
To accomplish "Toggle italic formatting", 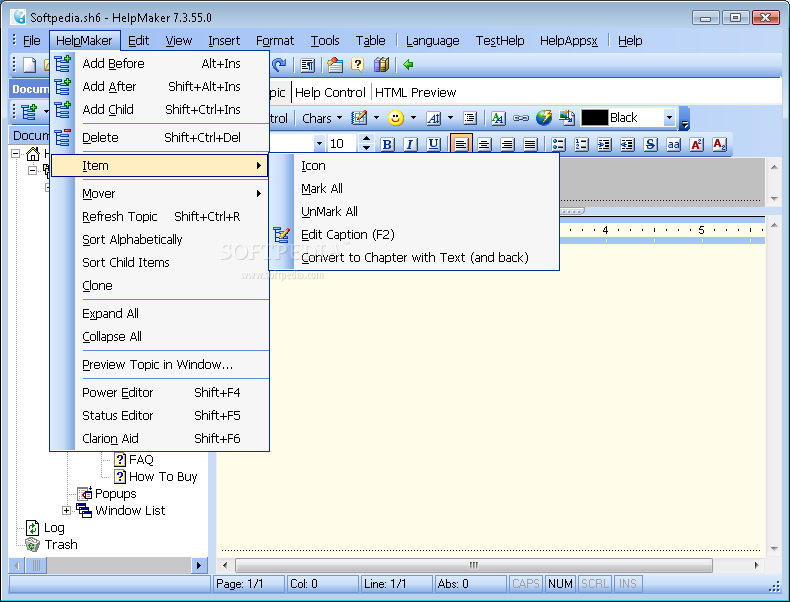I will pos(410,145).
